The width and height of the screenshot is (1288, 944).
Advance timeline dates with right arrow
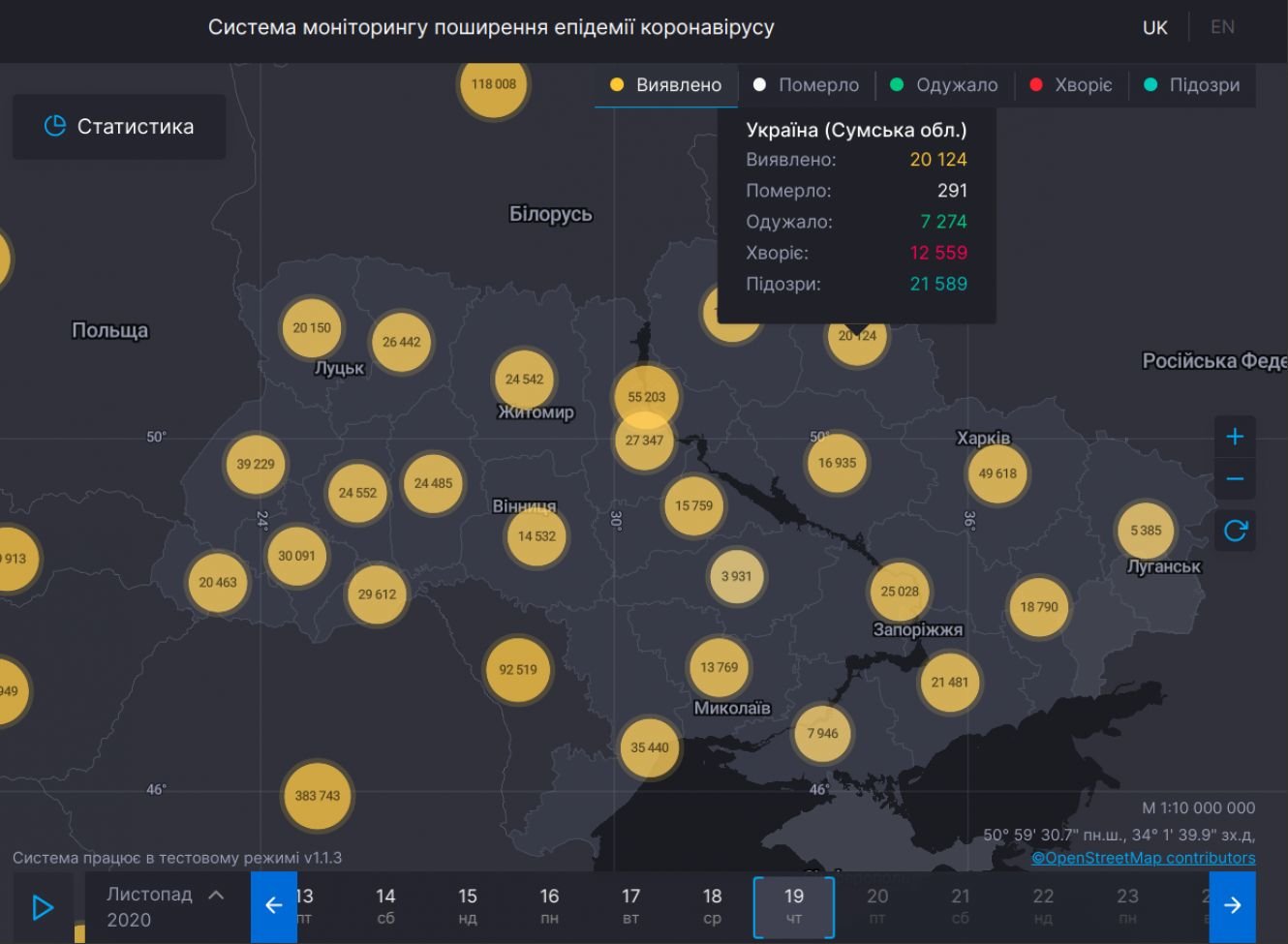point(1232,906)
